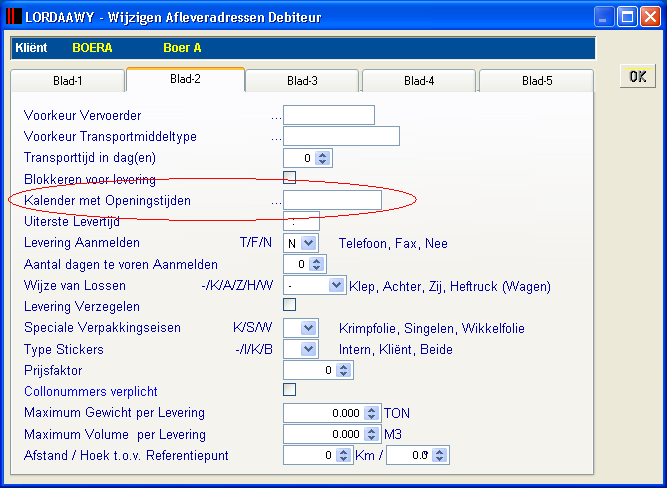The image size is (667, 488).
Task: Click the Telefoon, Fax, Nee hint text
Action: [393, 243]
